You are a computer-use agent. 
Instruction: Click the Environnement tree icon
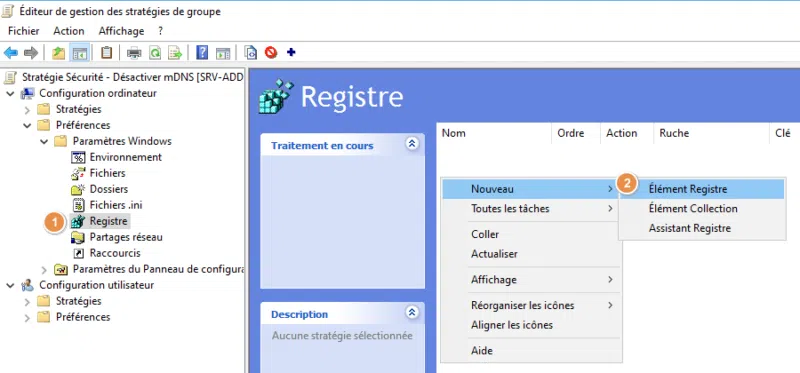(x=78, y=157)
